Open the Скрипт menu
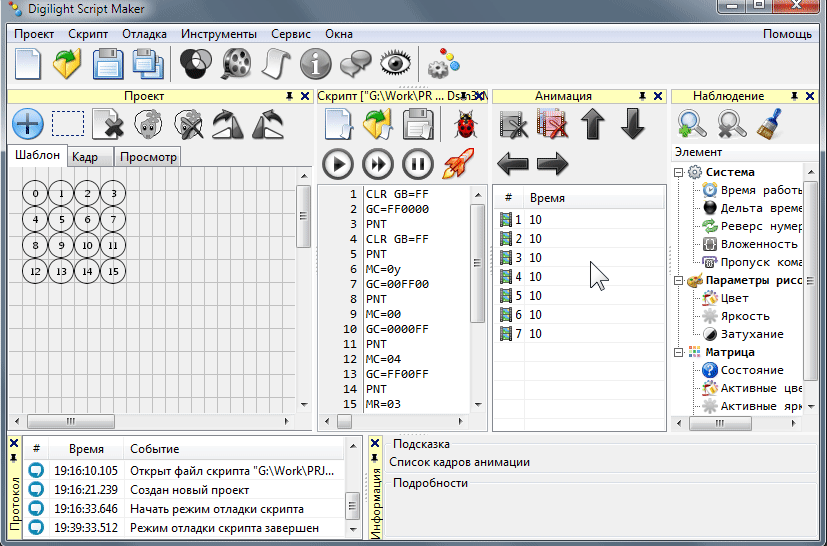 (88, 34)
